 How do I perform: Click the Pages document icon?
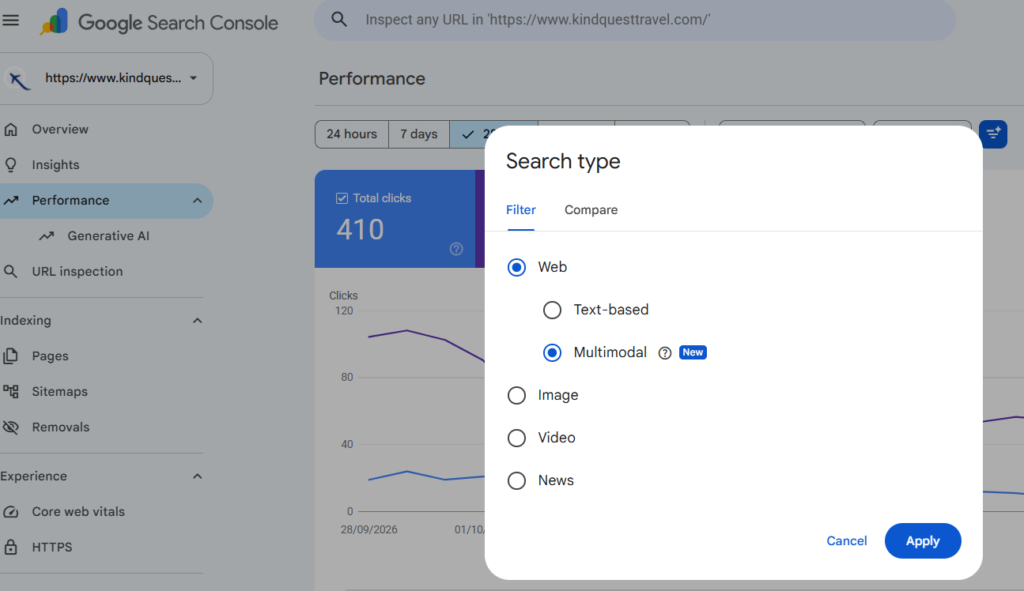(x=10, y=356)
